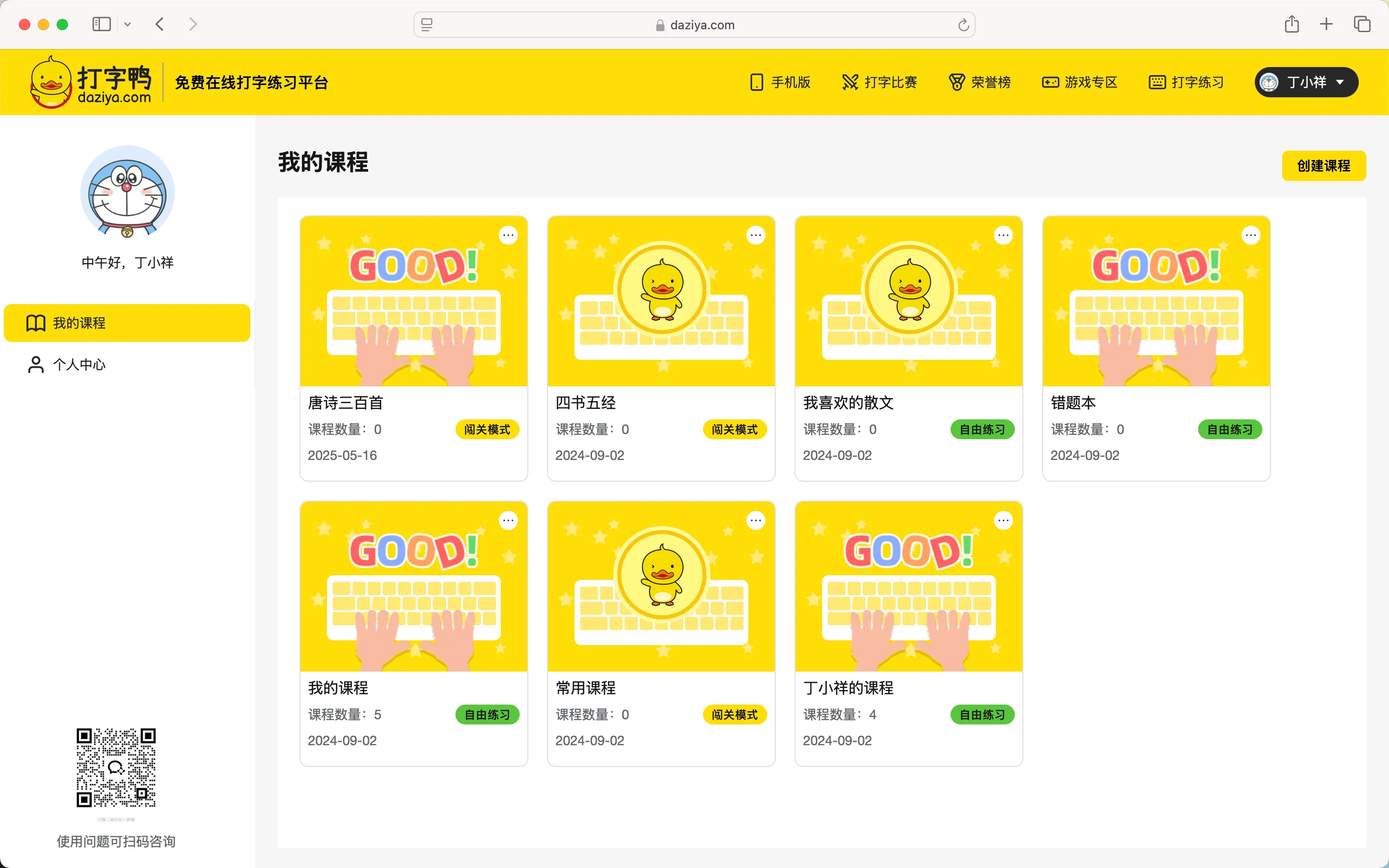Open more options on 错题本 card
Image resolution: width=1389 pixels, height=868 pixels.
1251,235
